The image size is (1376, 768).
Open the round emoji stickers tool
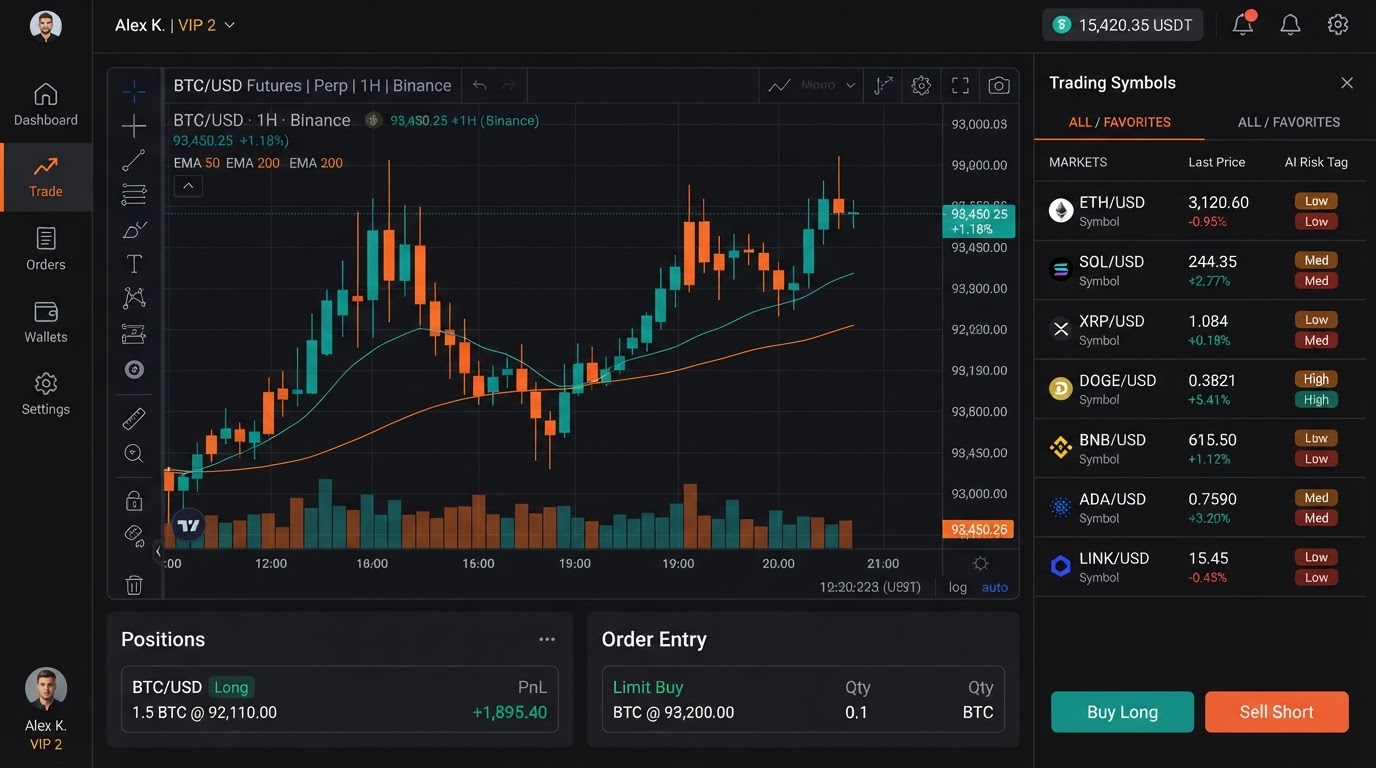click(134, 370)
